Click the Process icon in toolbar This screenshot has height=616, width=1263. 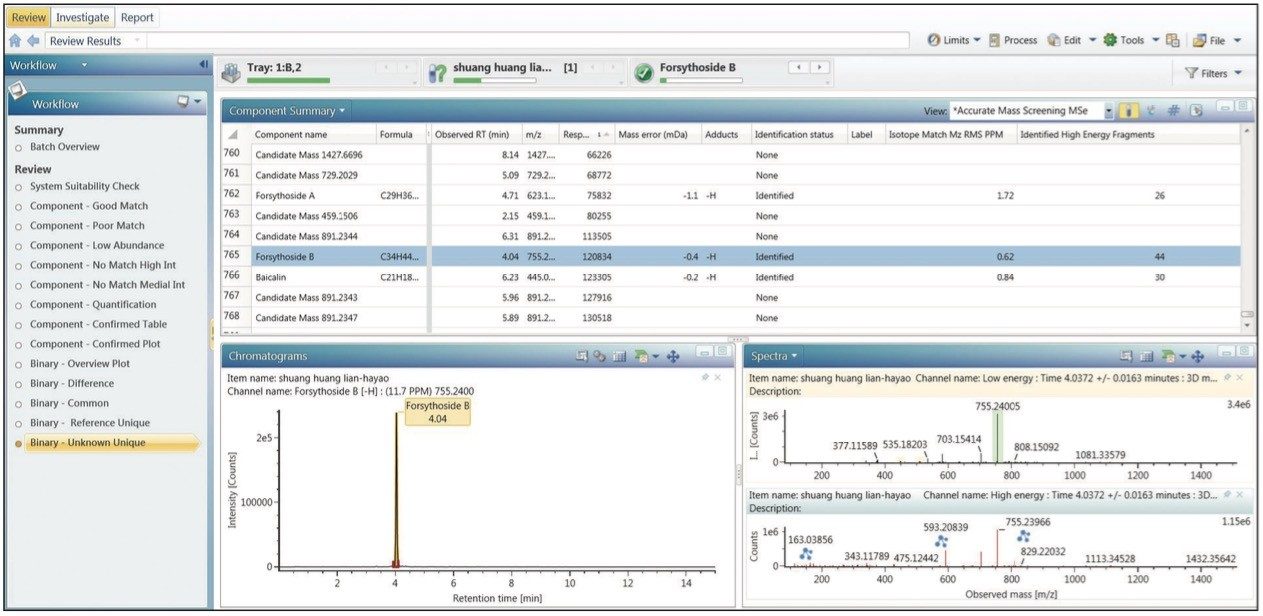994,40
